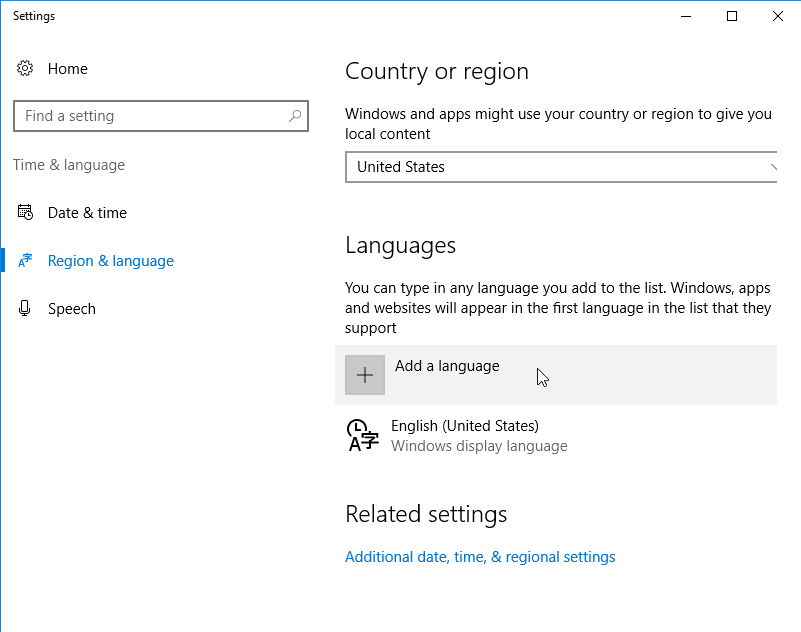Click the Speech microphone icon

(25, 308)
